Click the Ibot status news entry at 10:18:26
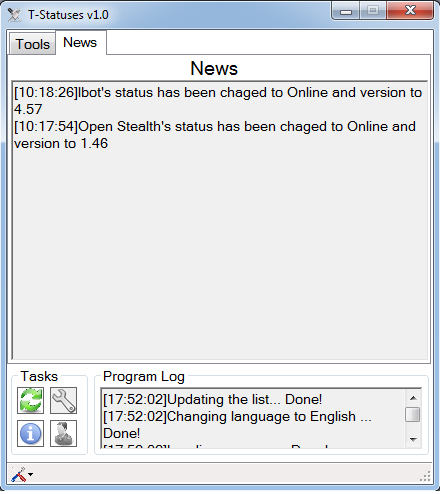This screenshot has height=494, width=440. tap(218, 101)
